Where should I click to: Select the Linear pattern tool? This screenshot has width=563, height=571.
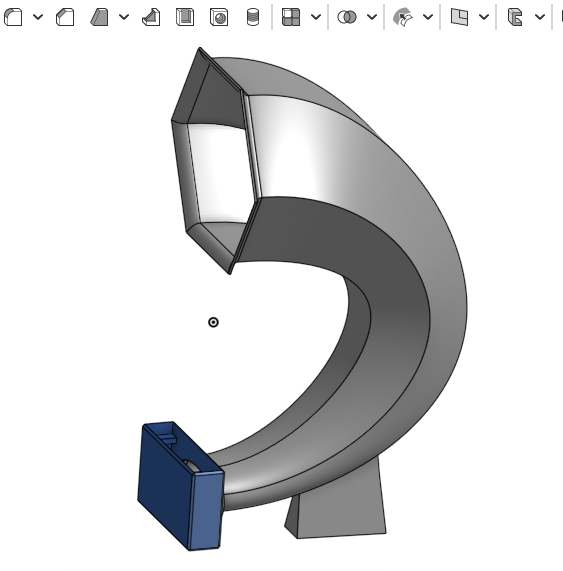(x=291, y=17)
